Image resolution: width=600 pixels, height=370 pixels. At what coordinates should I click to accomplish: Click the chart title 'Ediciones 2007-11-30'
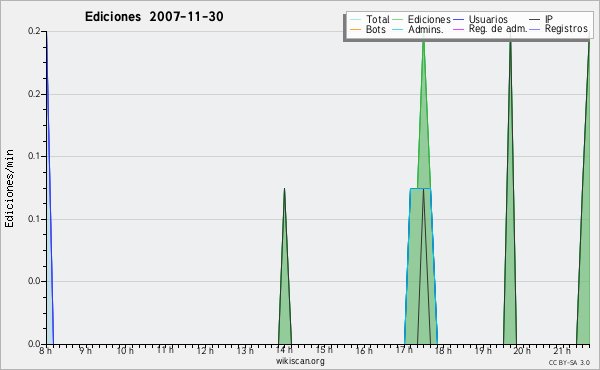(x=154, y=17)
